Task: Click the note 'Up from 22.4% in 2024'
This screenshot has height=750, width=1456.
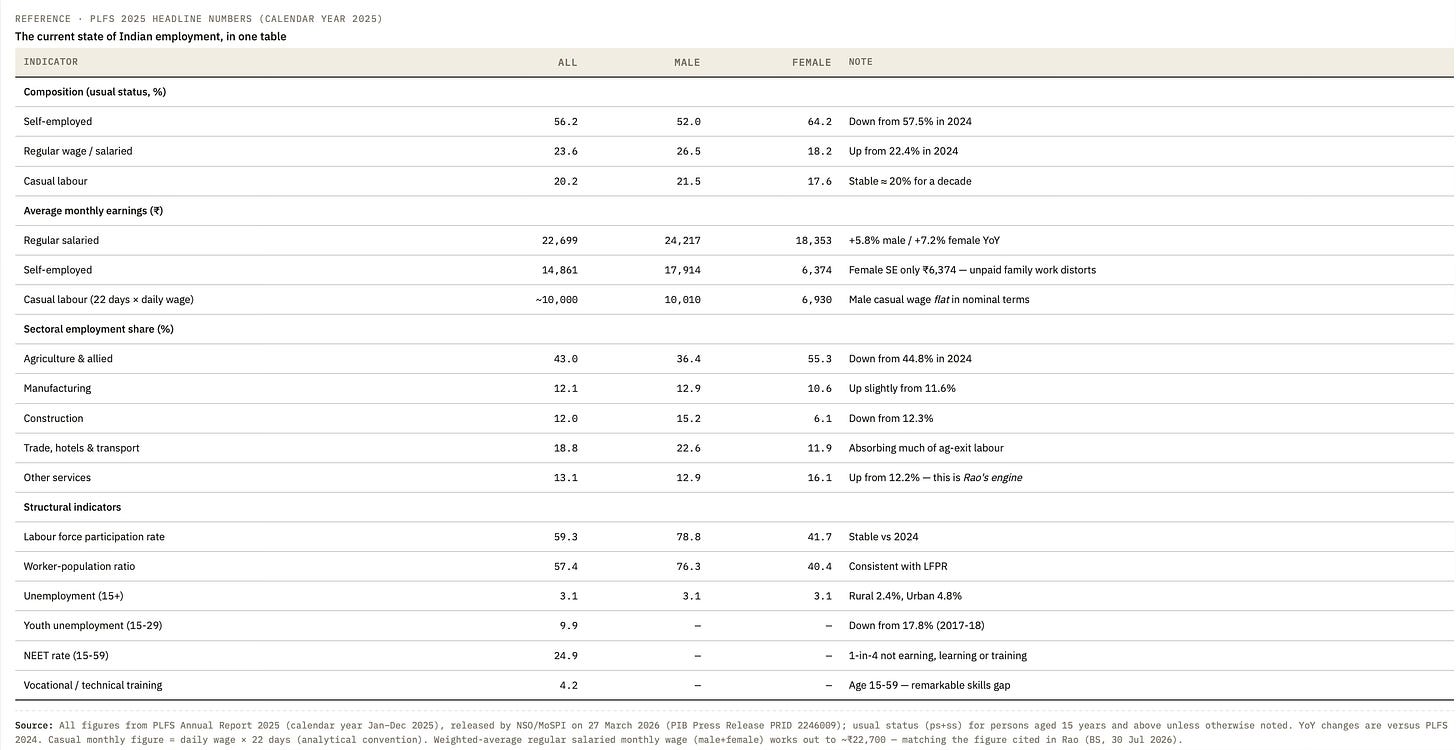Action: 903,151
